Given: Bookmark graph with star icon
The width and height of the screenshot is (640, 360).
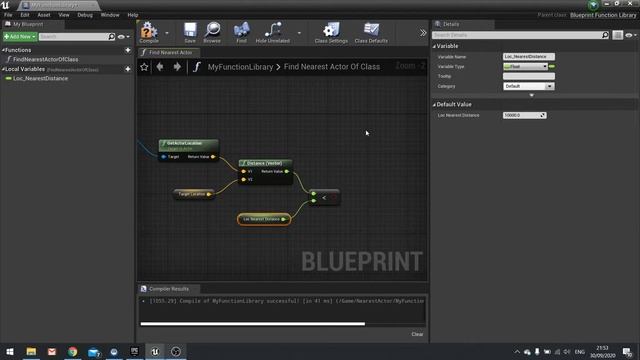Looking at the screenshot, I should [x=144, y=67].
